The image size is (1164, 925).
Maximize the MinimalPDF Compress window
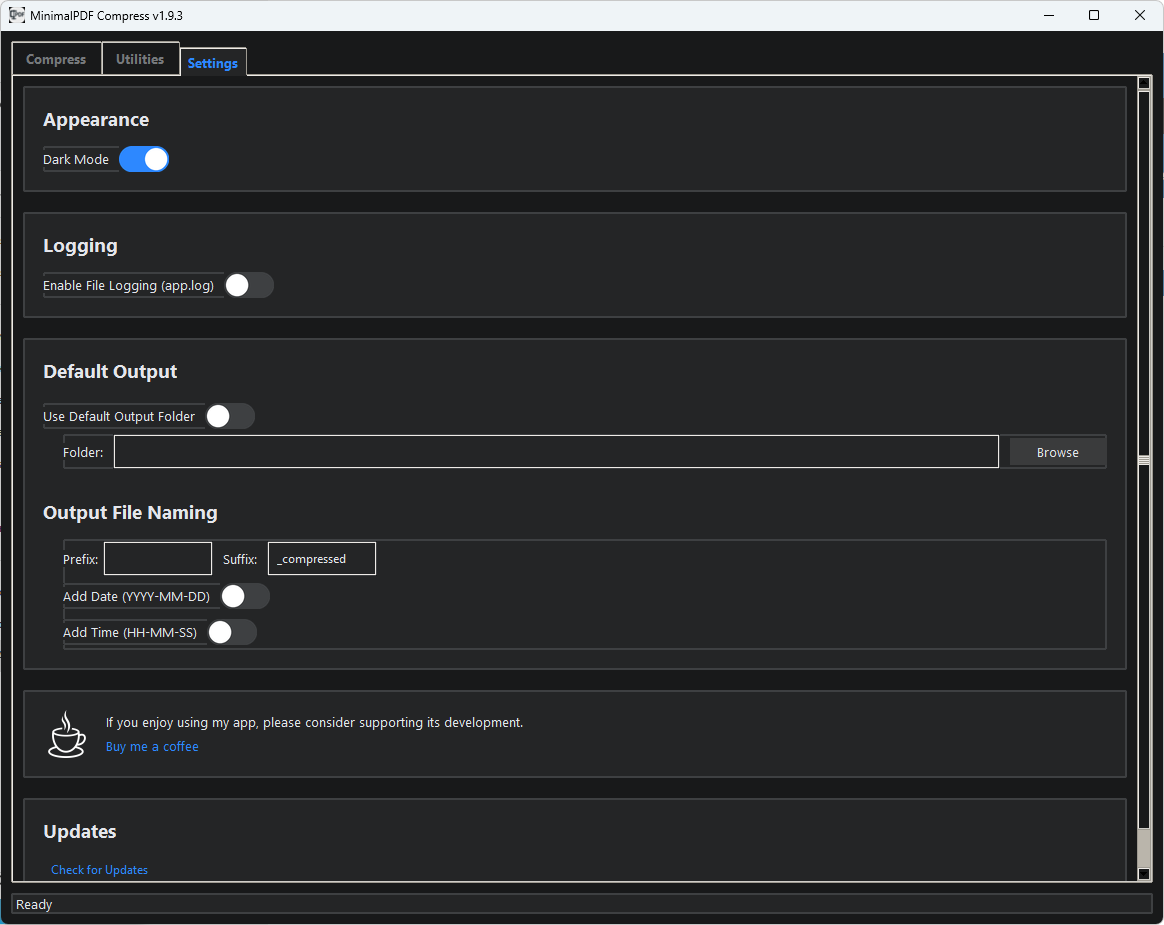[x=1094, y=15]
